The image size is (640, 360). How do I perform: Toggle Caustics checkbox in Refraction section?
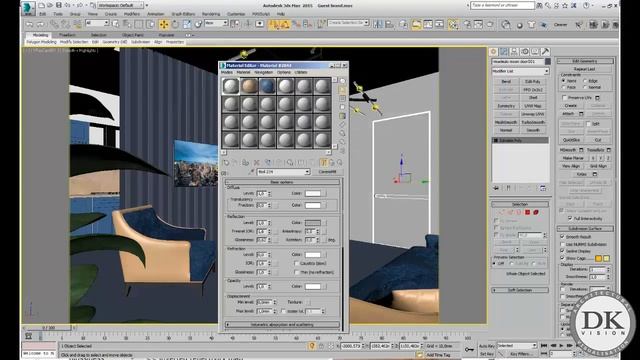coord(297,263)
